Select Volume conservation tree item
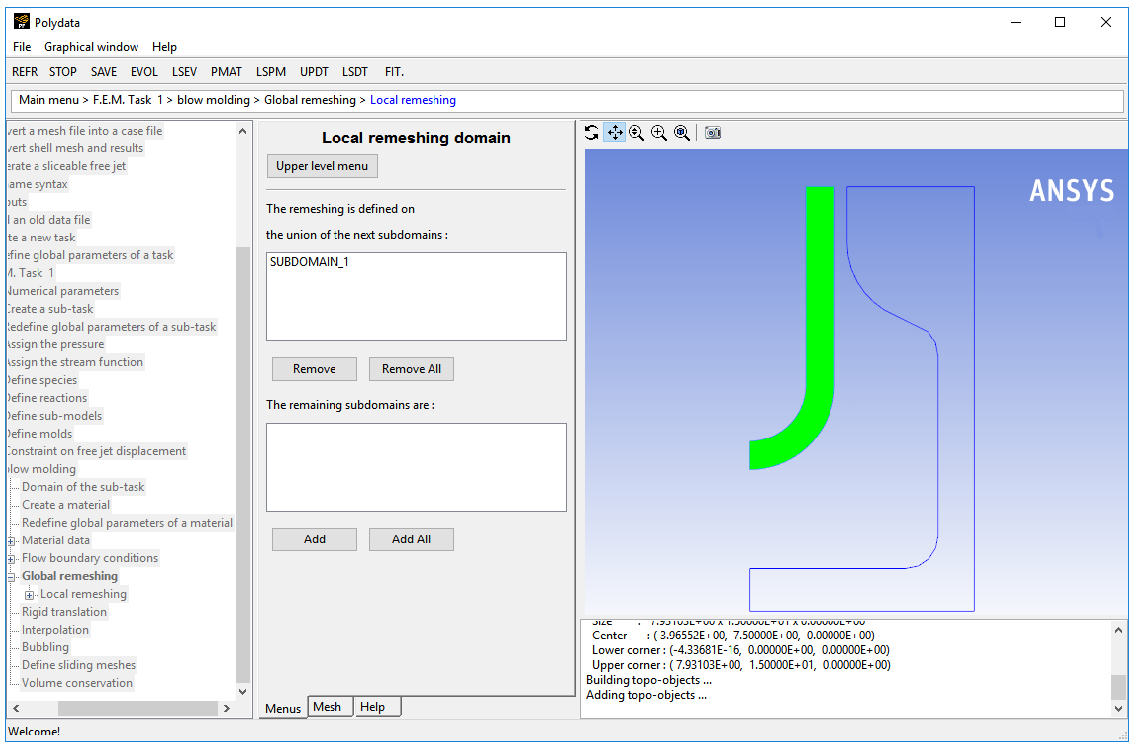This screenshot has width=1133, height=749. pyautogui.click(x=77, y=683)
